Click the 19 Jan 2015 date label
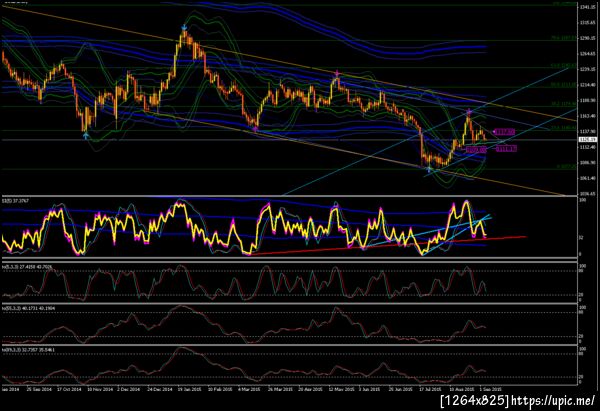Screen dimensions: 600x411 (x=189, y=389)
